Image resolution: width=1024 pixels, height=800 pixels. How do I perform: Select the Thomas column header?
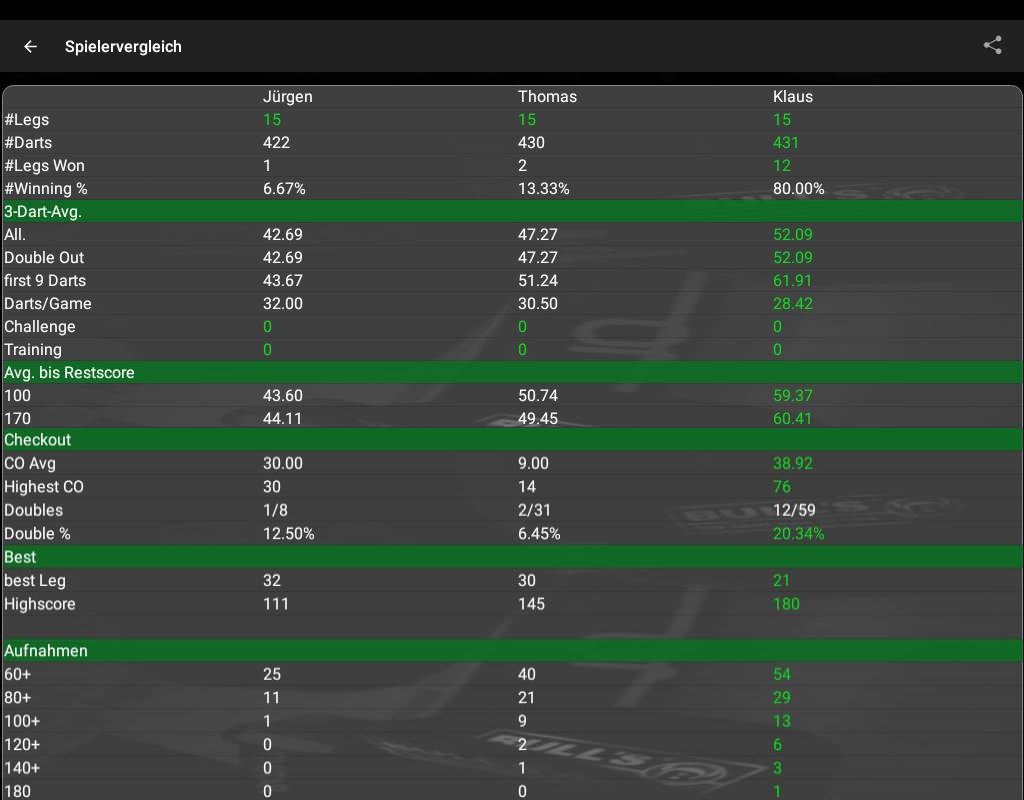[547, 97]
